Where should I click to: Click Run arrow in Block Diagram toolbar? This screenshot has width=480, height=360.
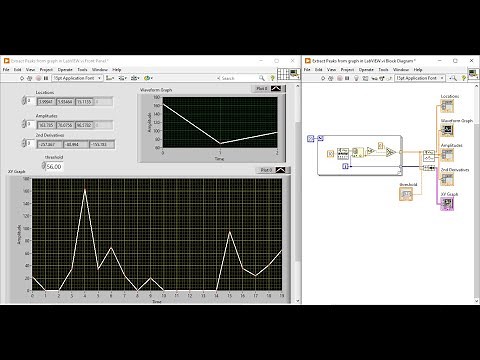click(323, 78)
